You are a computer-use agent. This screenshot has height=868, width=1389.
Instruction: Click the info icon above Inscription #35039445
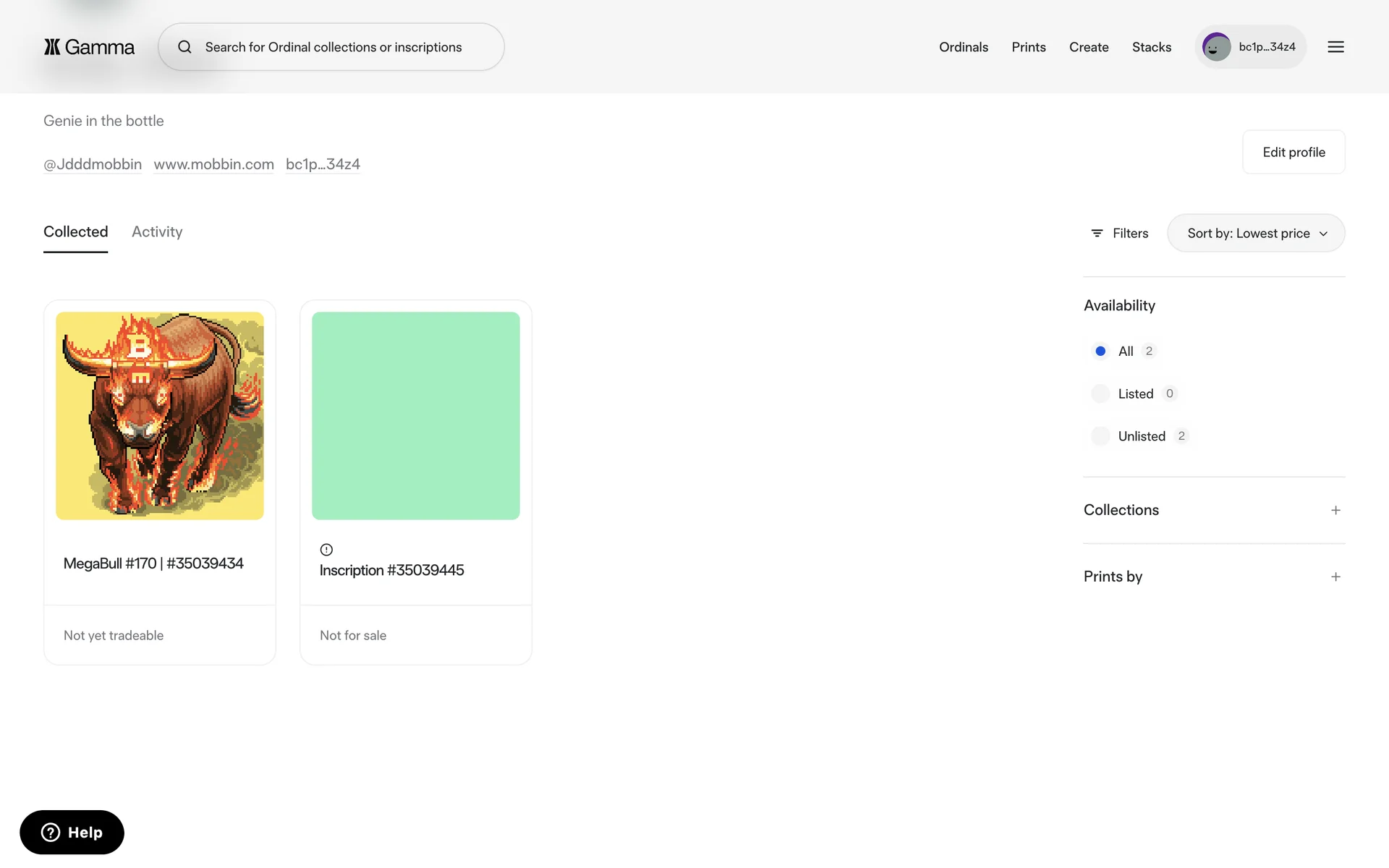(x=326, y=550)
